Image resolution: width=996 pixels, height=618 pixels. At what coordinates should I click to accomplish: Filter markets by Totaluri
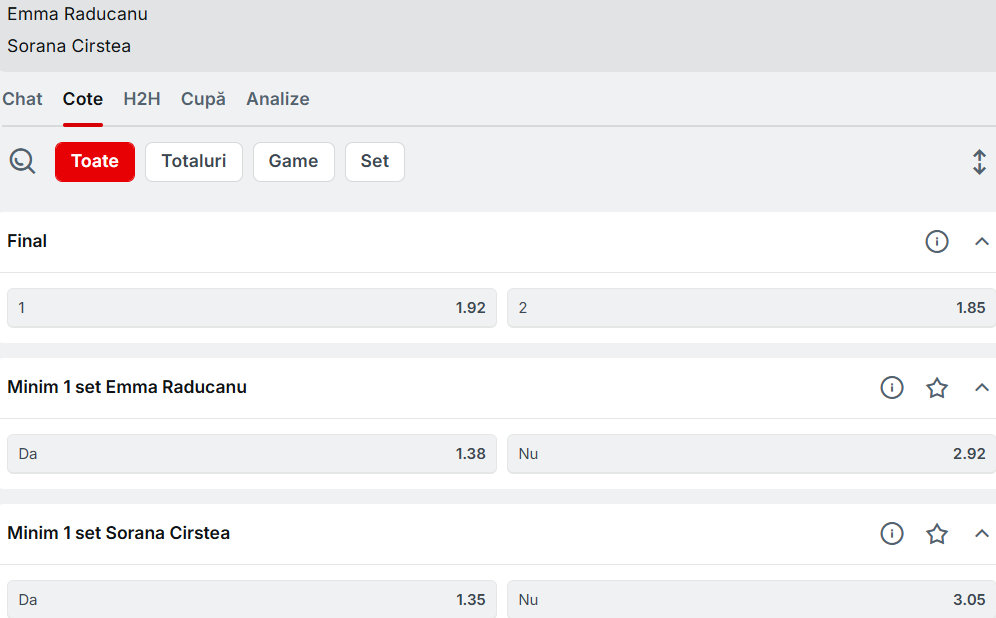194,161
